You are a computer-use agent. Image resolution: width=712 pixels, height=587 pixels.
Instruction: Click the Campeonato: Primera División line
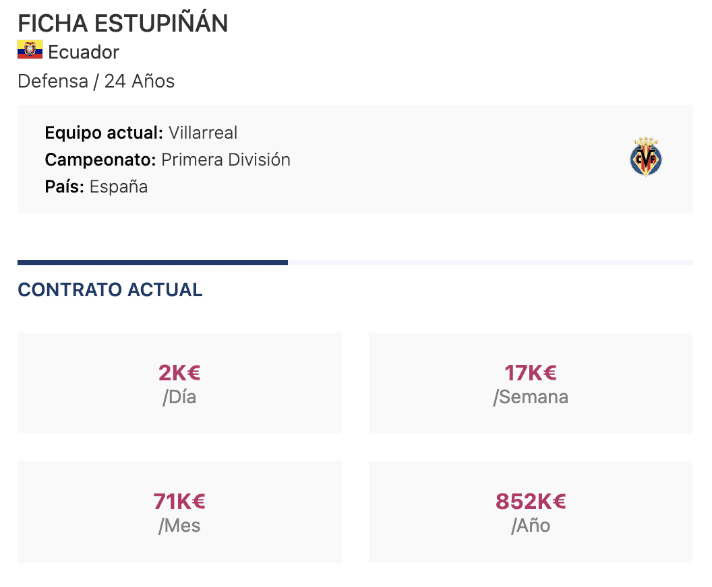[x=167, y=160]
